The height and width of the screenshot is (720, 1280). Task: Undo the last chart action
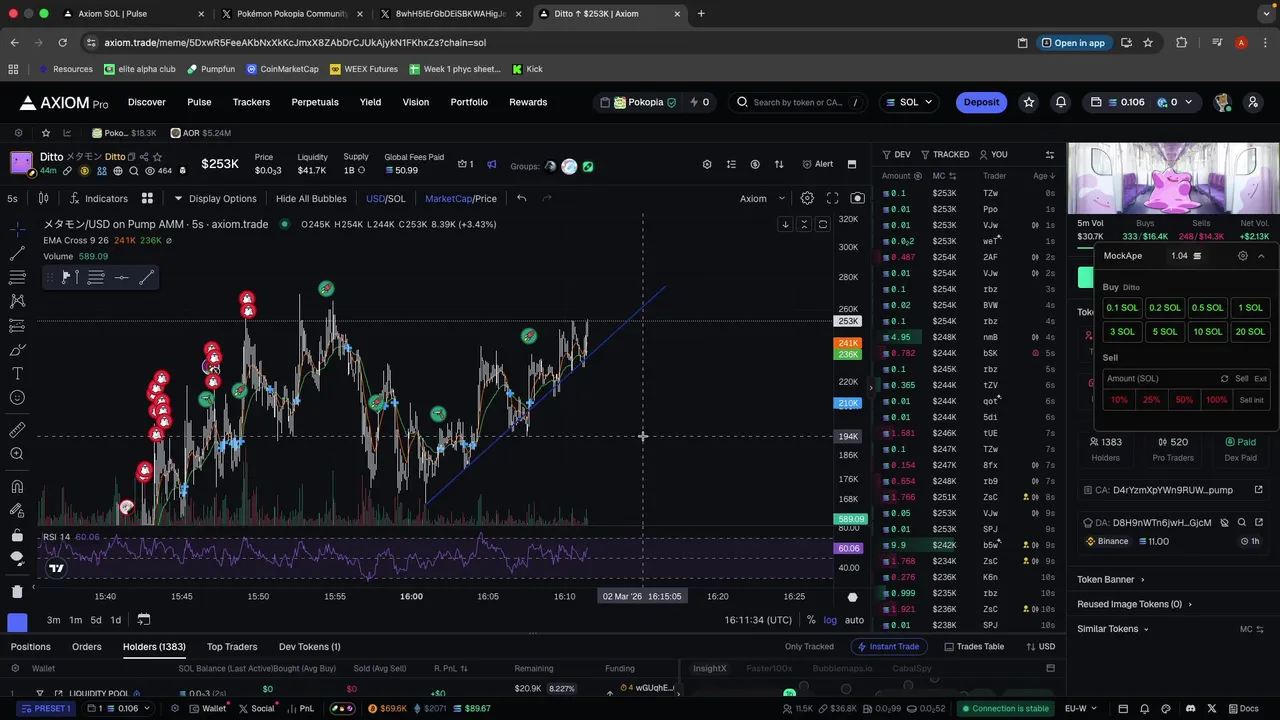pyautogui.click(x=521, y=198)
